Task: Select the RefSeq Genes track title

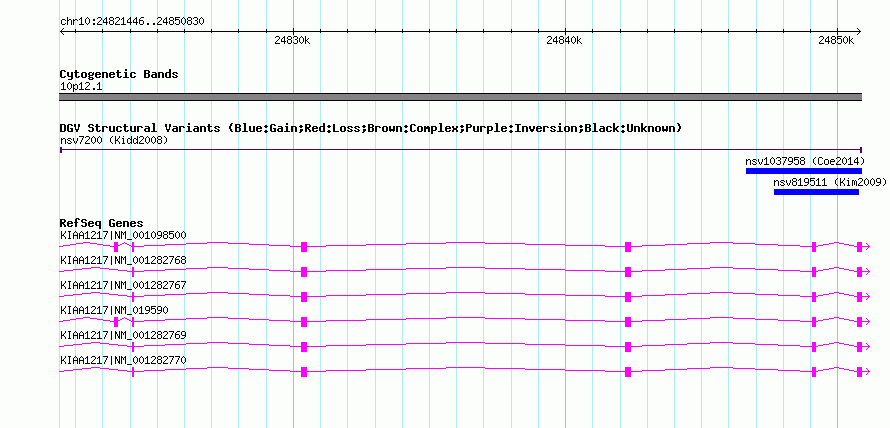Action: (x=102, y=223)
